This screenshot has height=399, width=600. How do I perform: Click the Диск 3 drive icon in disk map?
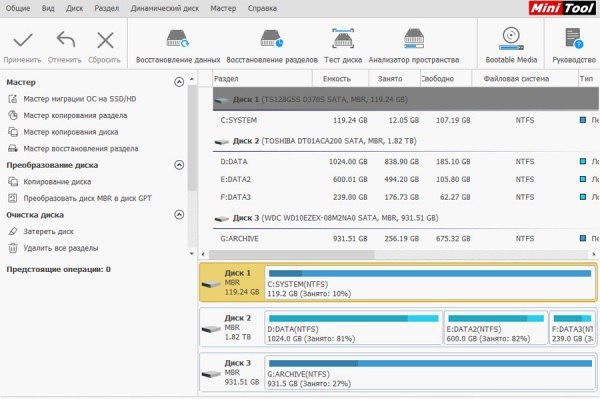pyautogui.click(x=211, y=374)
